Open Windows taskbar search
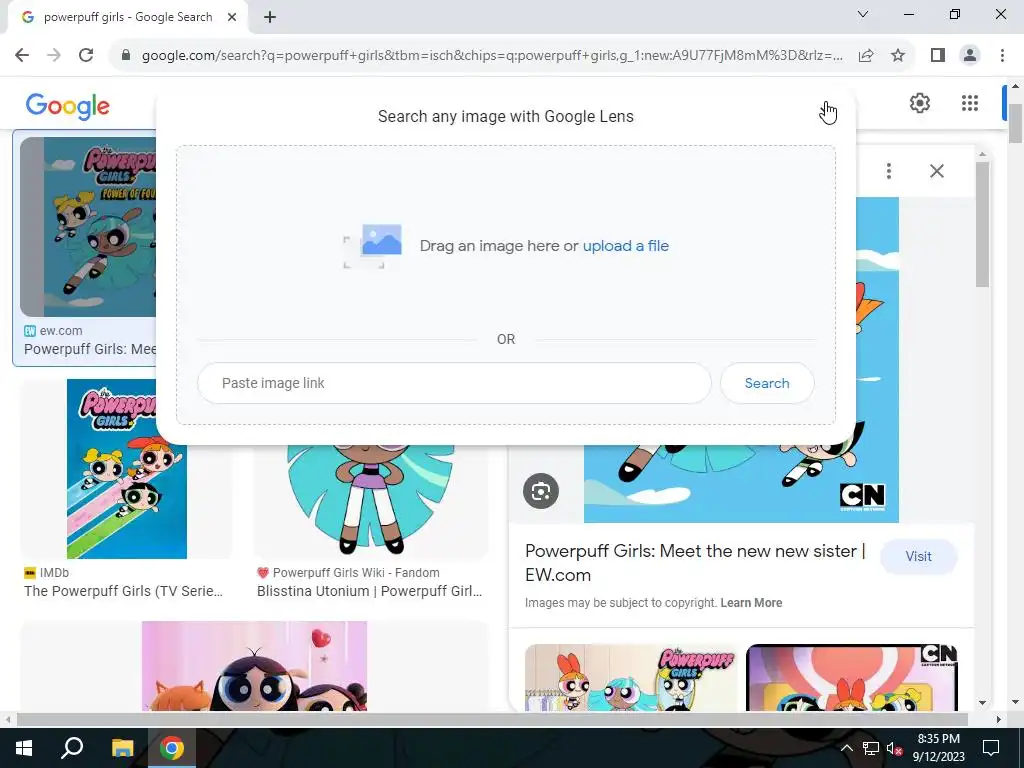Viewport: 1024px width, 768px height. point(72,748)
